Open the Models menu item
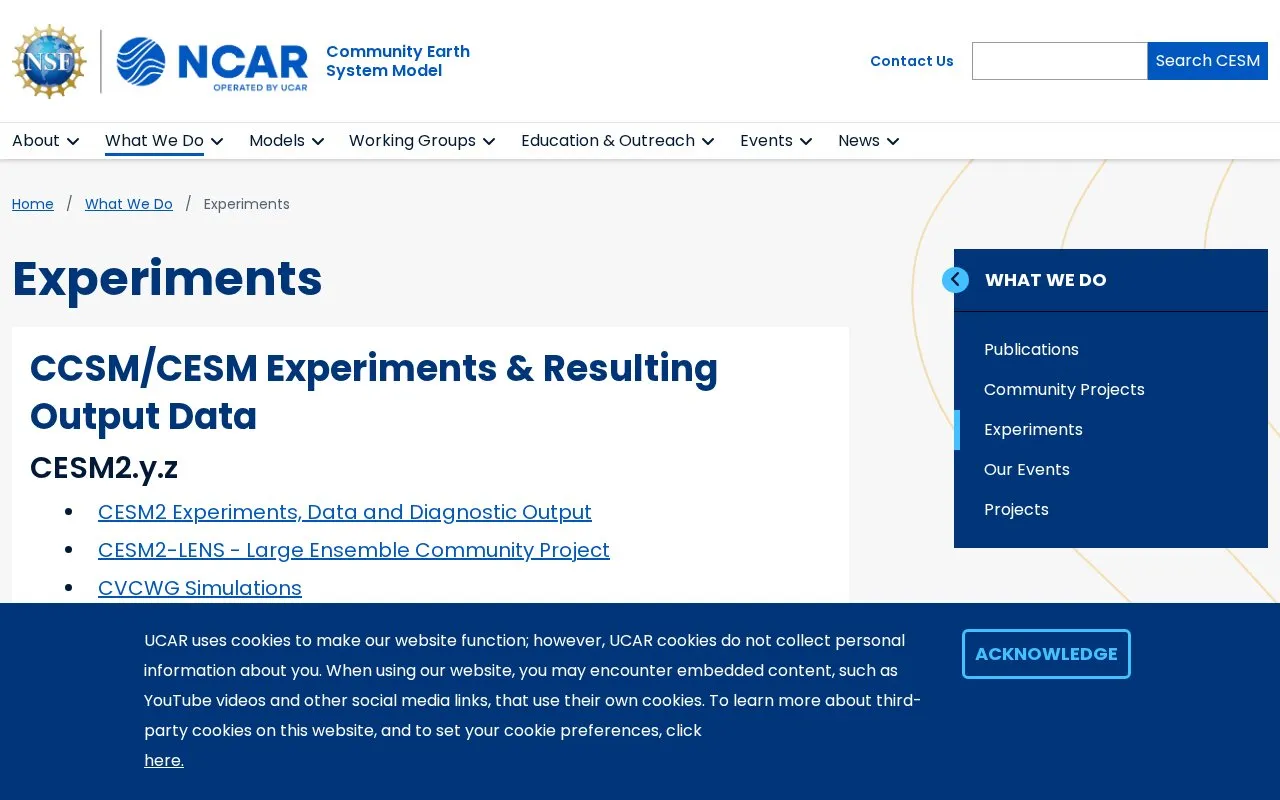 click(277, 141)
